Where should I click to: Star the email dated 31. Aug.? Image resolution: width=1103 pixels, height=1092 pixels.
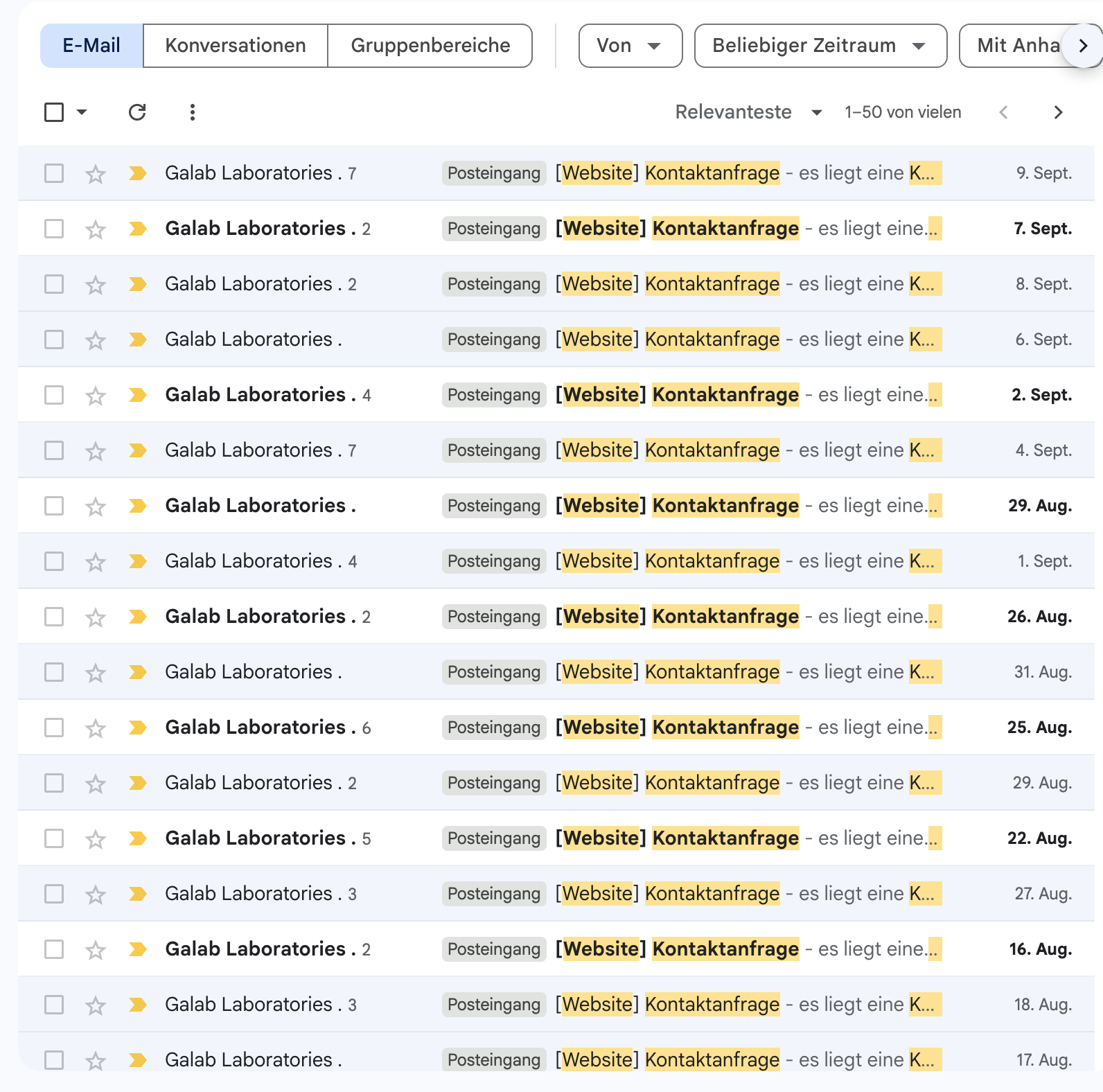pyautogui.click(x=96, y=672)
